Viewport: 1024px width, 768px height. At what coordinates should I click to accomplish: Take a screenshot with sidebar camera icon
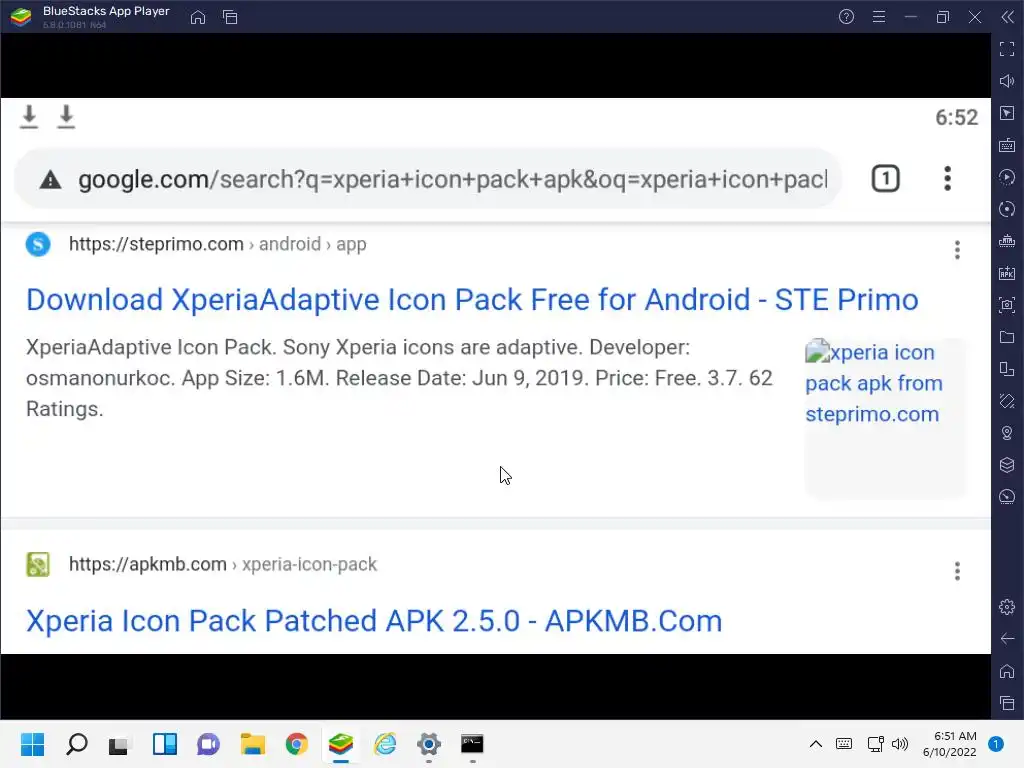pos(1007,305)
